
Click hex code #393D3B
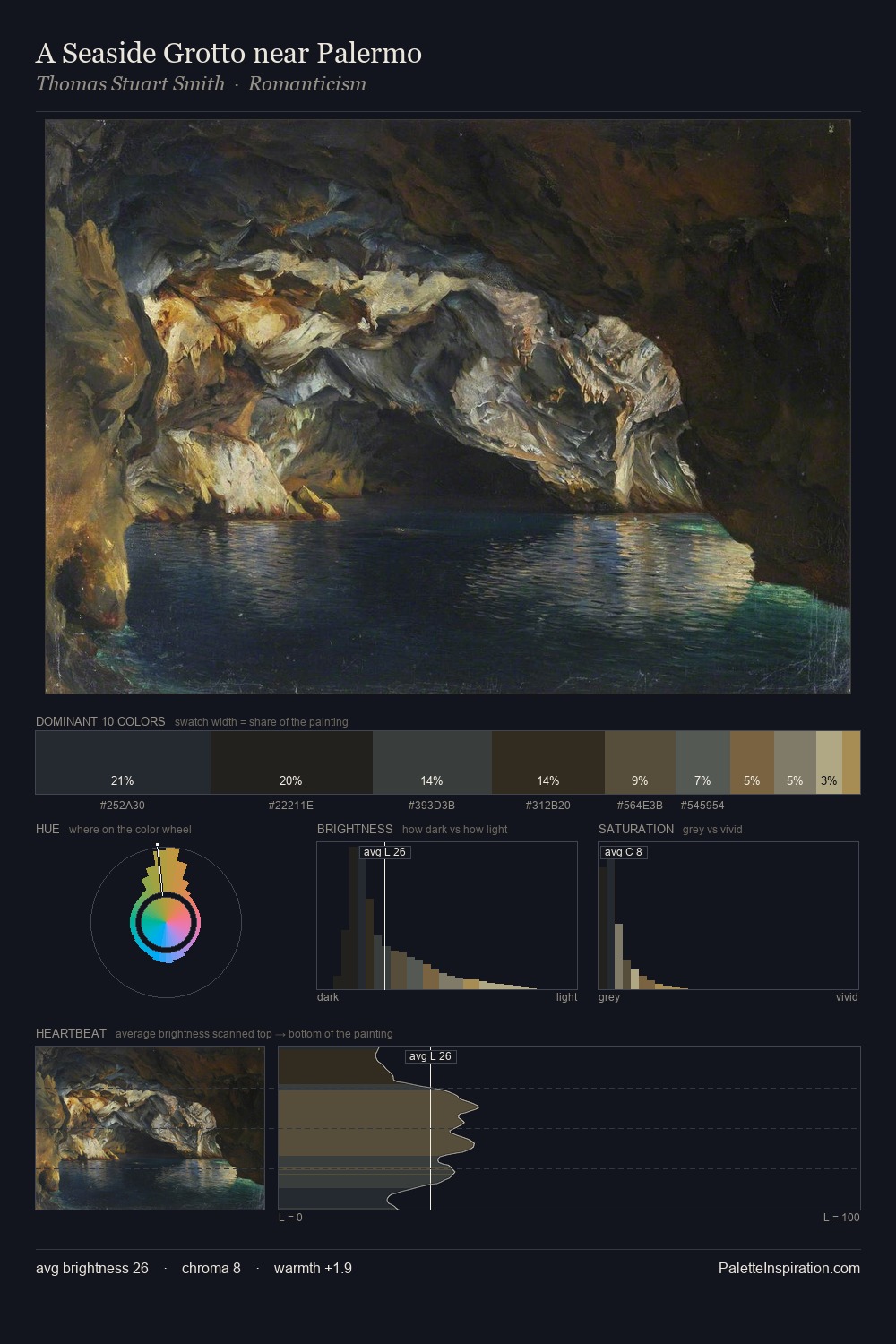(x=432, y=806)
